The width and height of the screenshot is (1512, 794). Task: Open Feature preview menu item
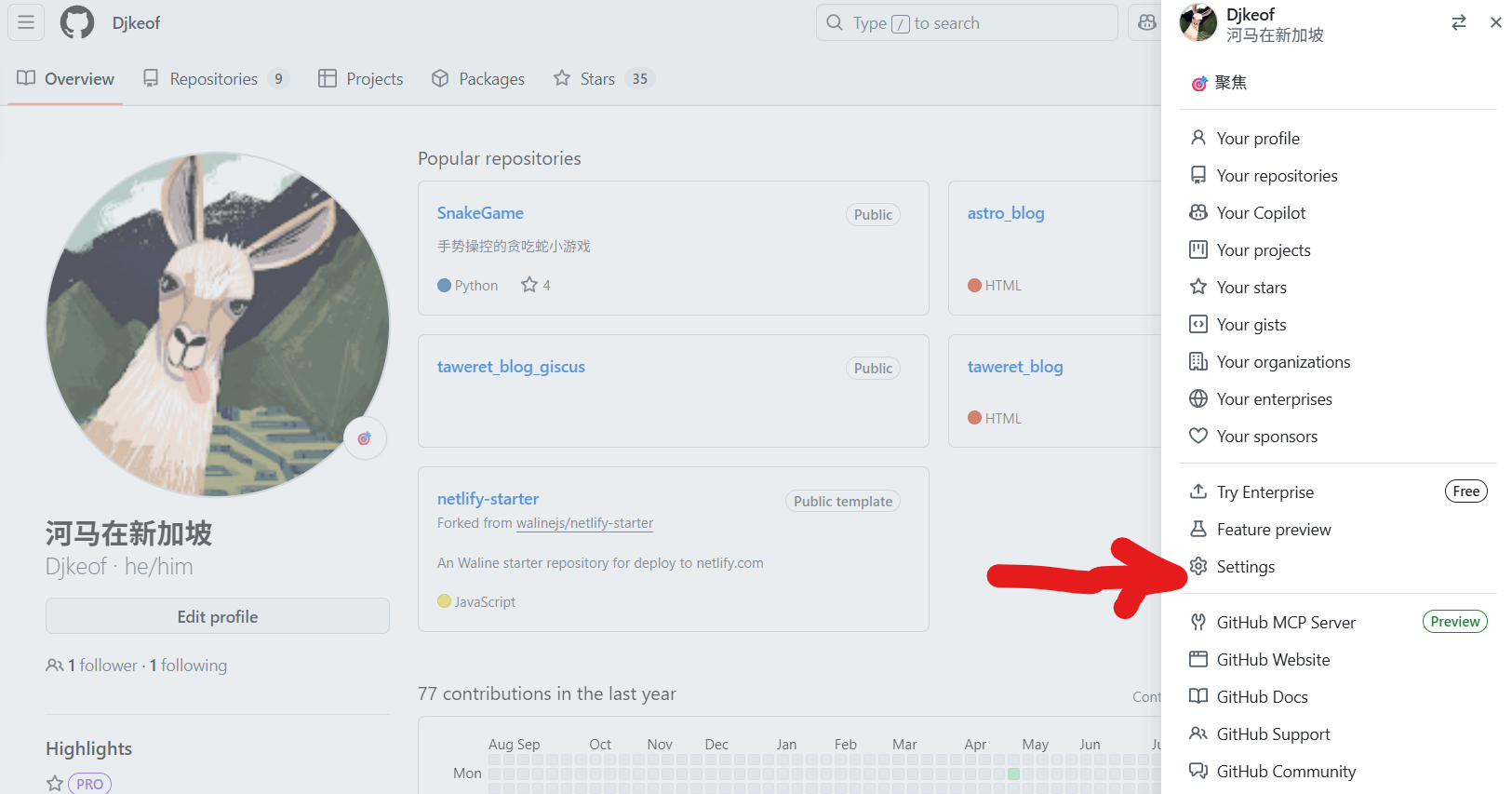tap(1338, 529)
